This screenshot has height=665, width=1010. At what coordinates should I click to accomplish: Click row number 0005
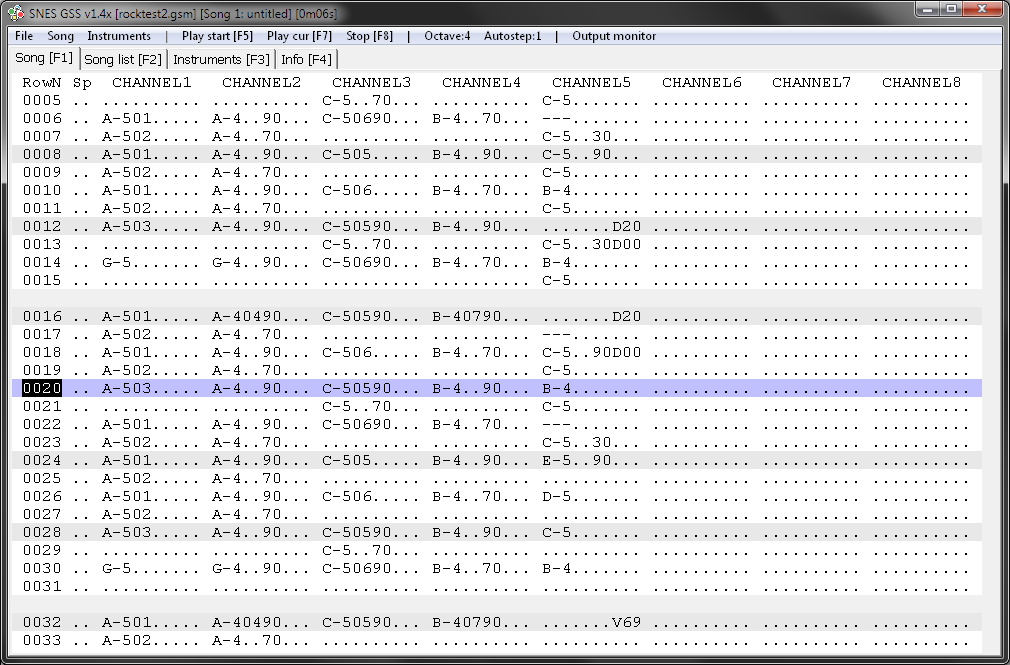[x=42, y=101]
